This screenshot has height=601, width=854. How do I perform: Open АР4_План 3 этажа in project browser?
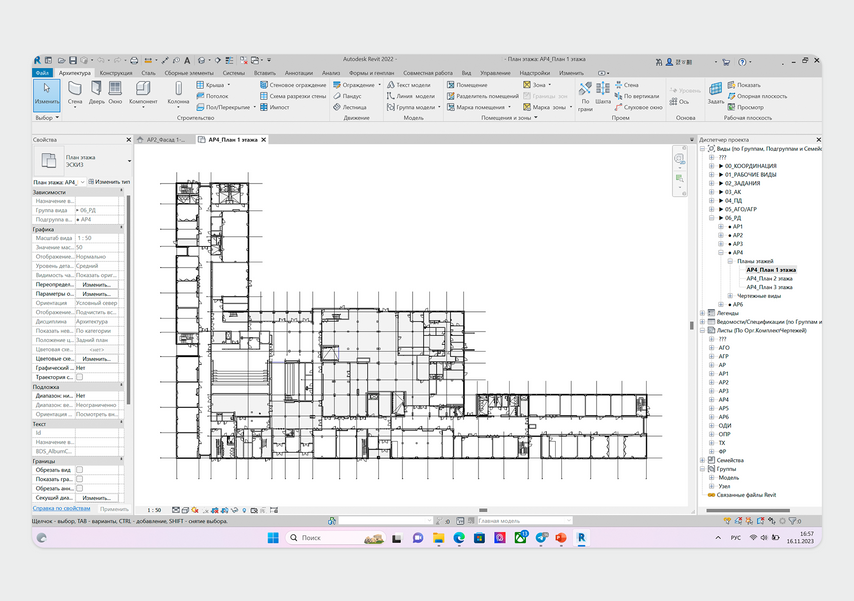tap(769, 287)
